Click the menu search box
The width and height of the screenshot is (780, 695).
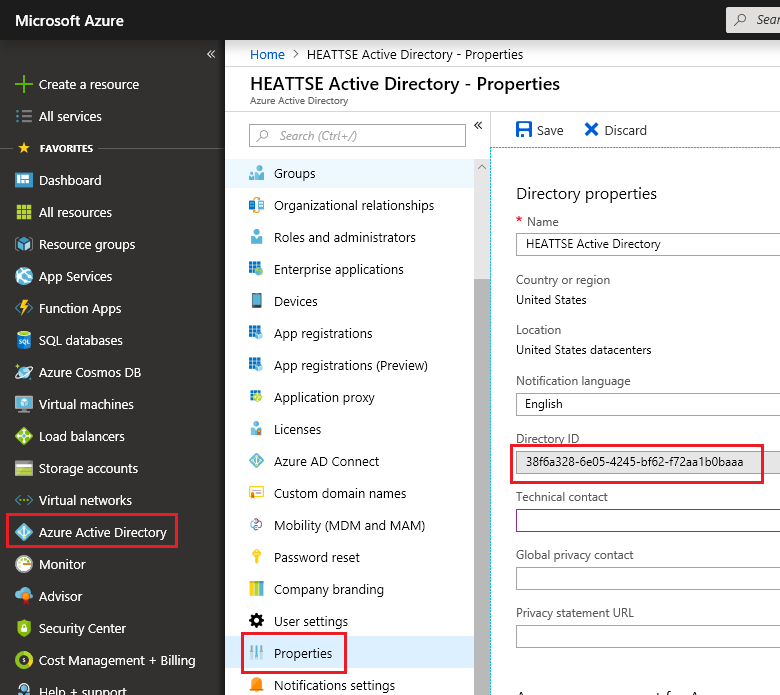(x=358, y=136)
